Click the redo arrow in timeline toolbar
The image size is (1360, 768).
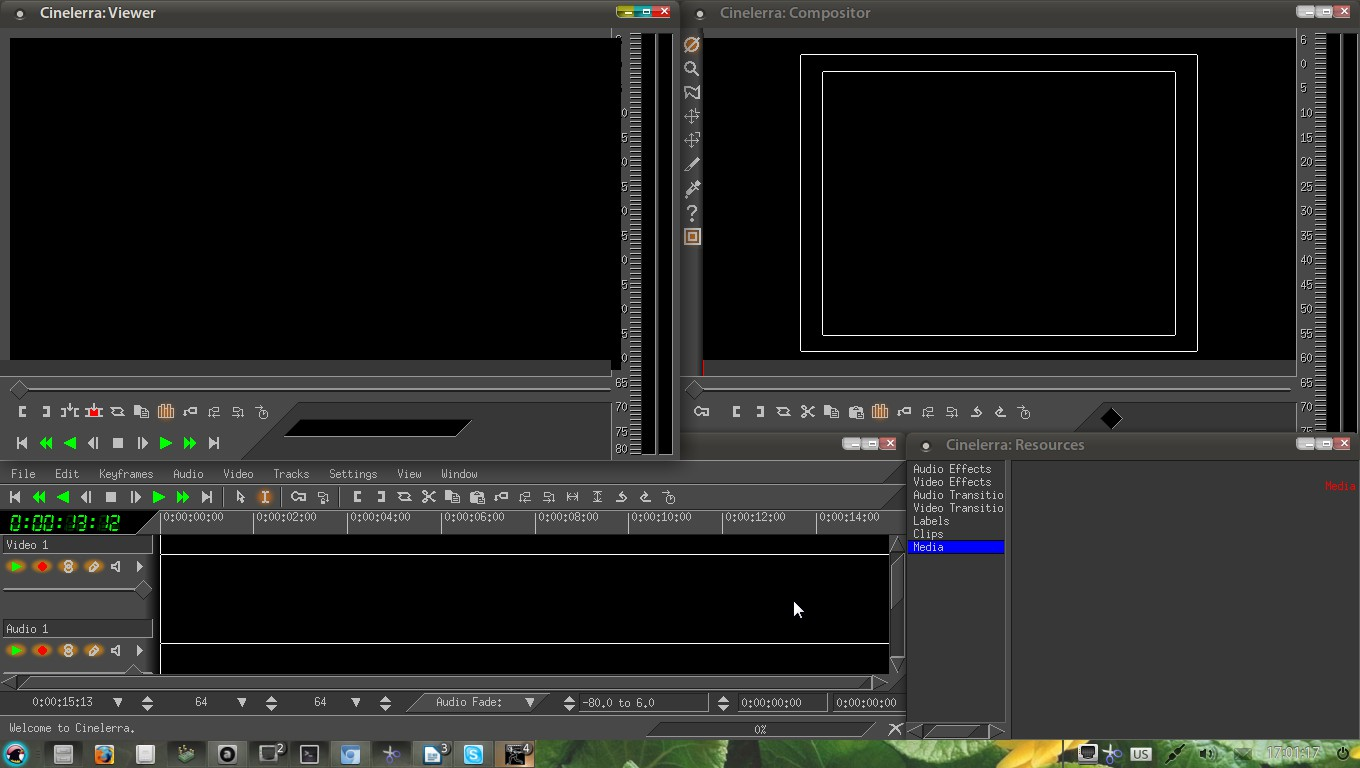(x=645, y=497)
